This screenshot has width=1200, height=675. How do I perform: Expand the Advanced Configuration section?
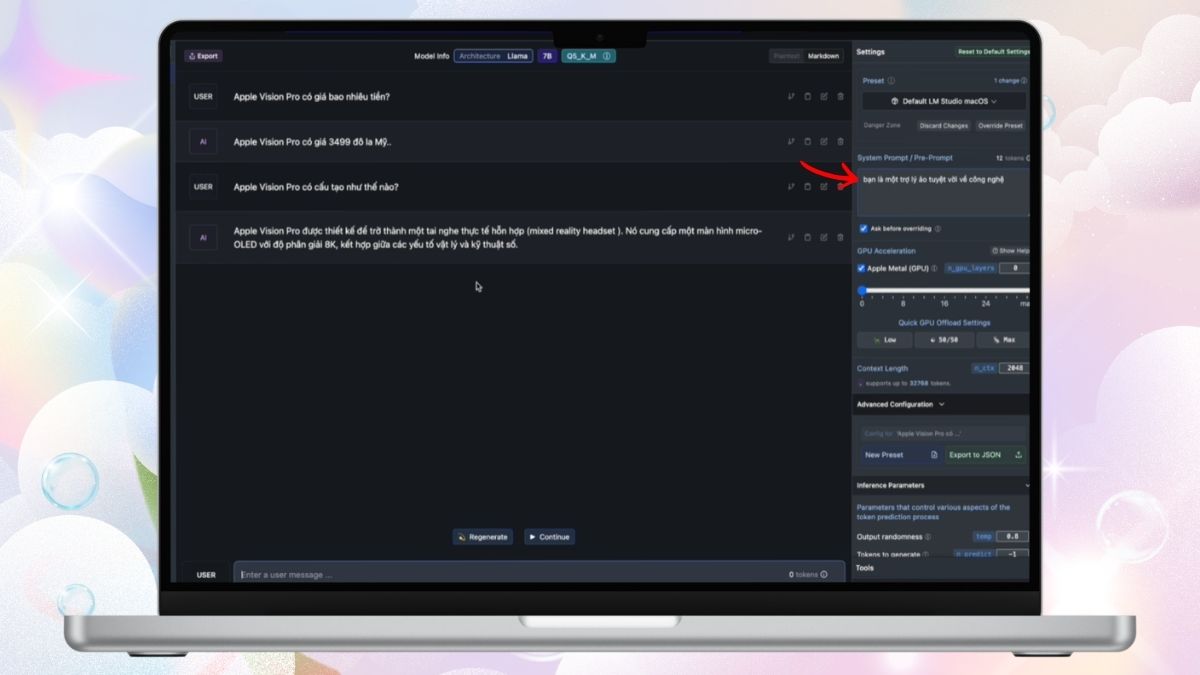click(900, 405)
